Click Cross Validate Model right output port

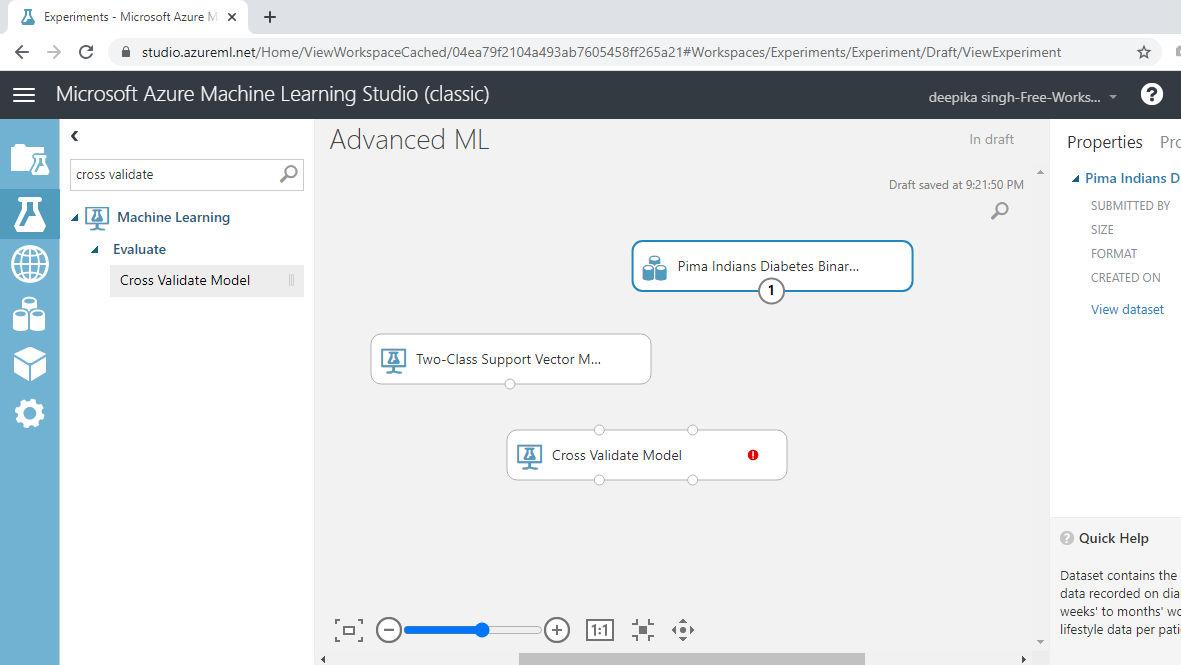tap(692, 480)
